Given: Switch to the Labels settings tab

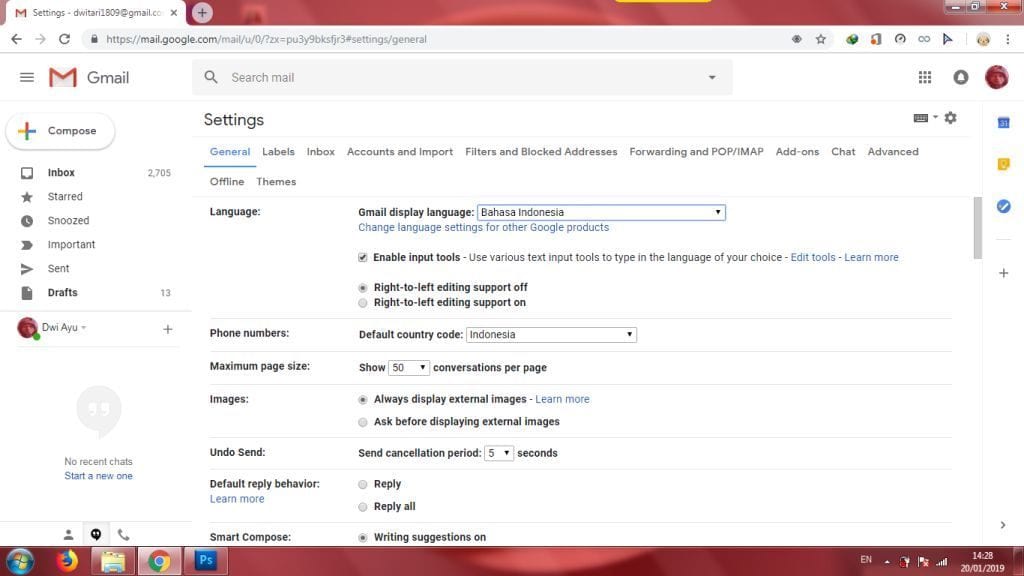Looking at the screenshot, I should pyautogui.click(x=278, y=152).
